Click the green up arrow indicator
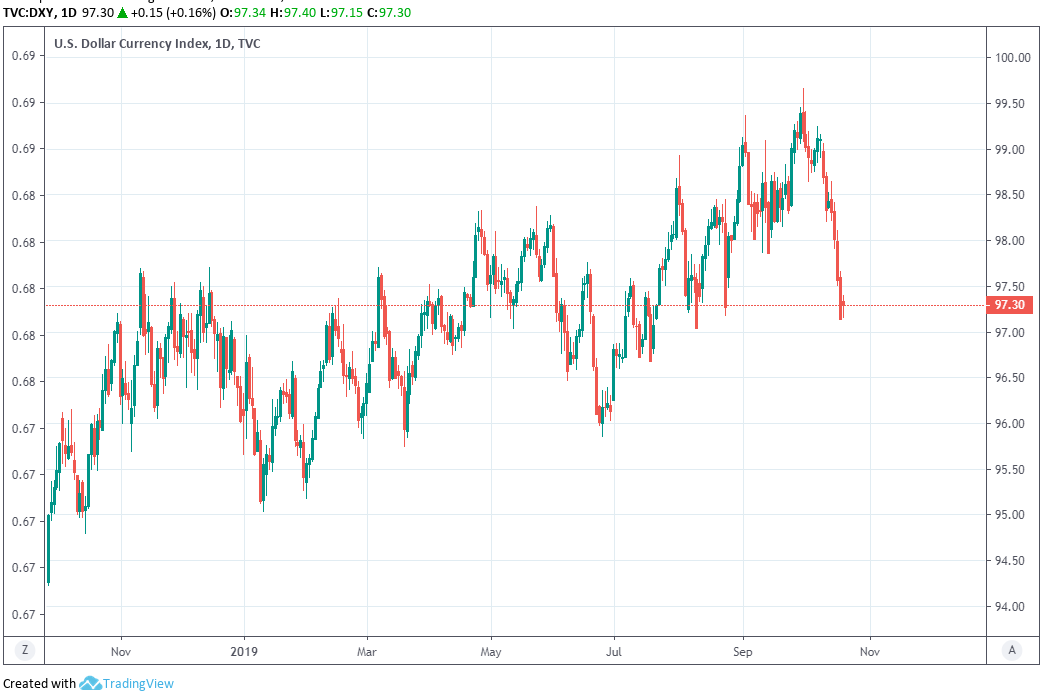Screen dimensions: 1043x694 pyautogui.click(x=121, y=12)
